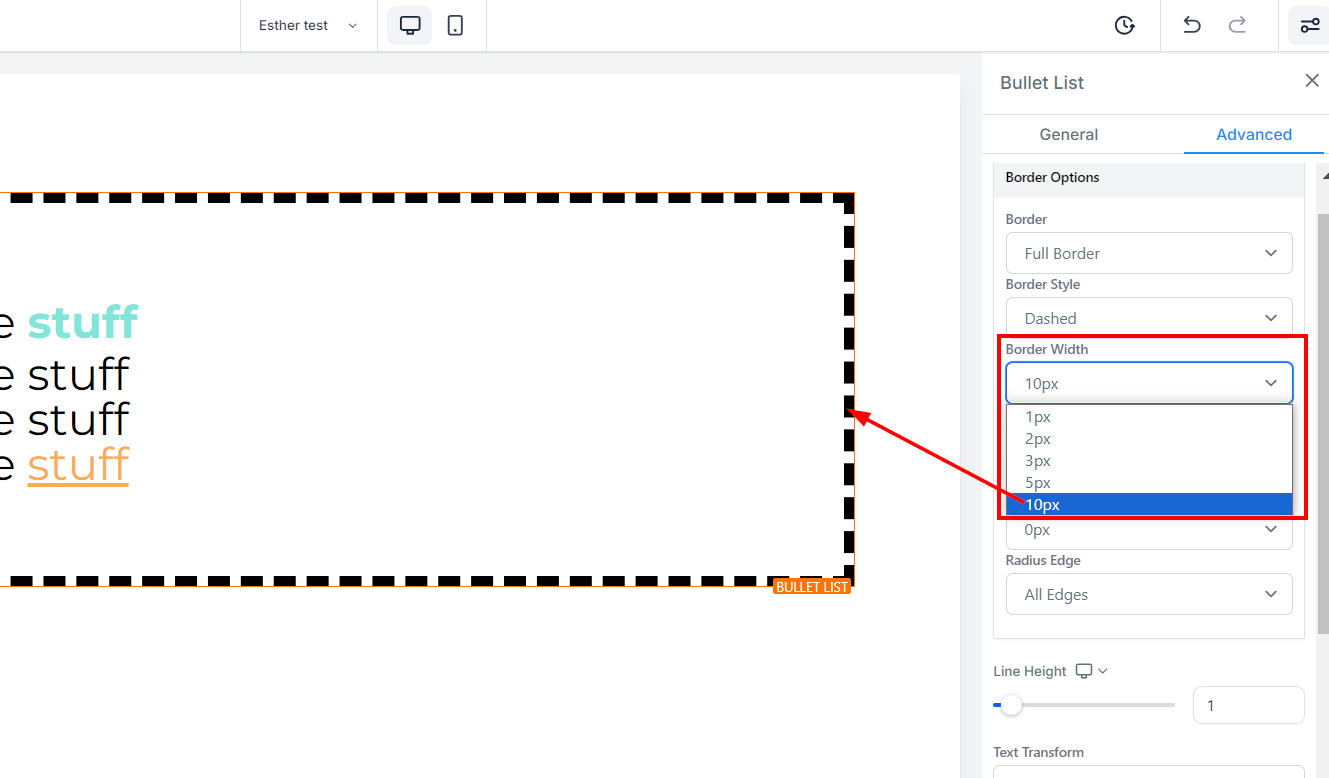Open the Border Style dropdown
Screen dimensions: 1329x778
tap(1148, 318)
